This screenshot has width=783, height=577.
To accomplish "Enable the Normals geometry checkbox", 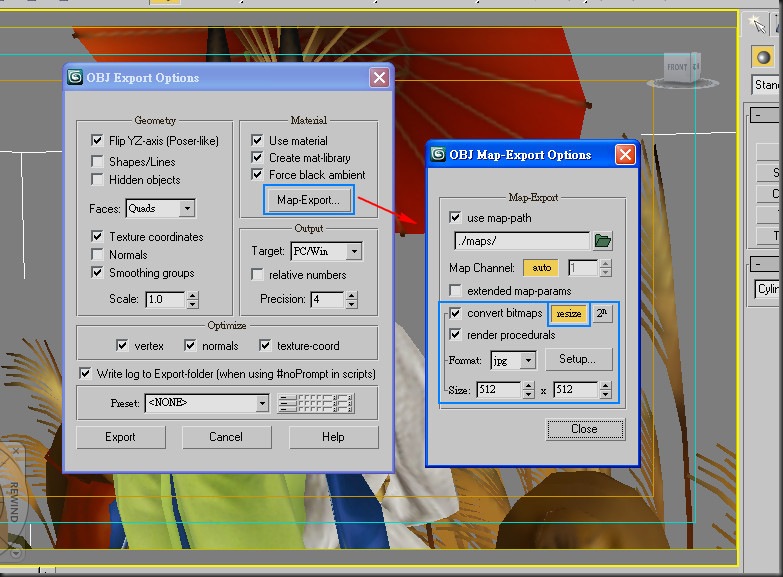I will [x=97, y=254].
